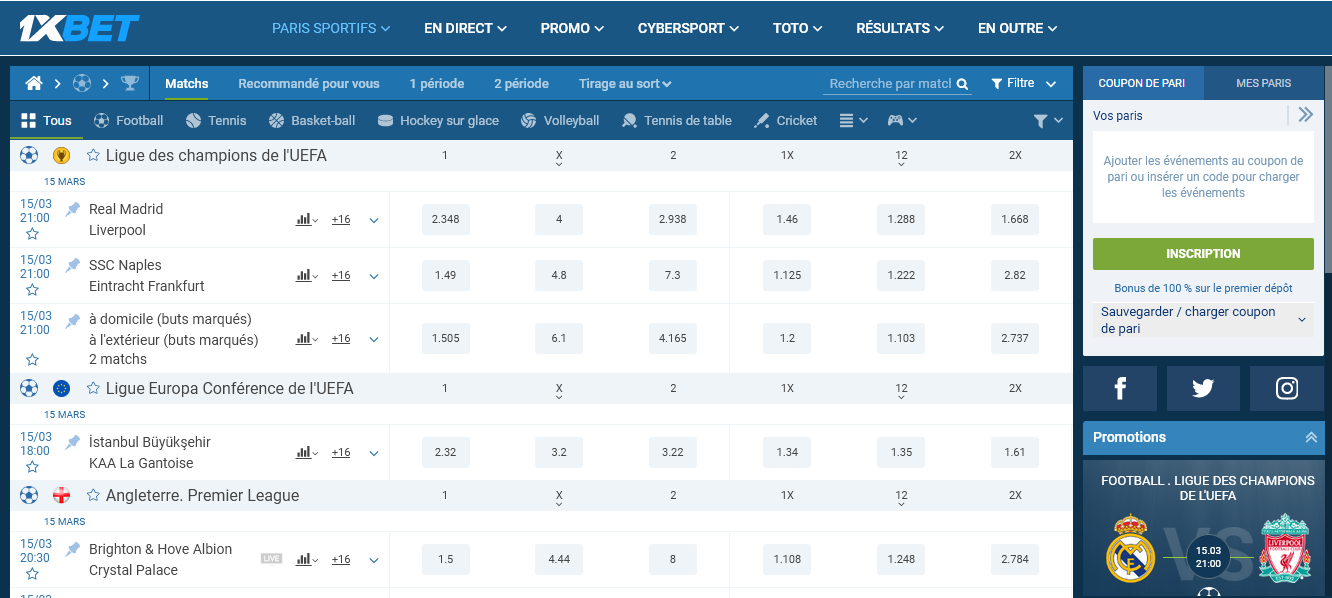Open the more sports list dropdown
The image size is (1332, 598).
point(853,120)
